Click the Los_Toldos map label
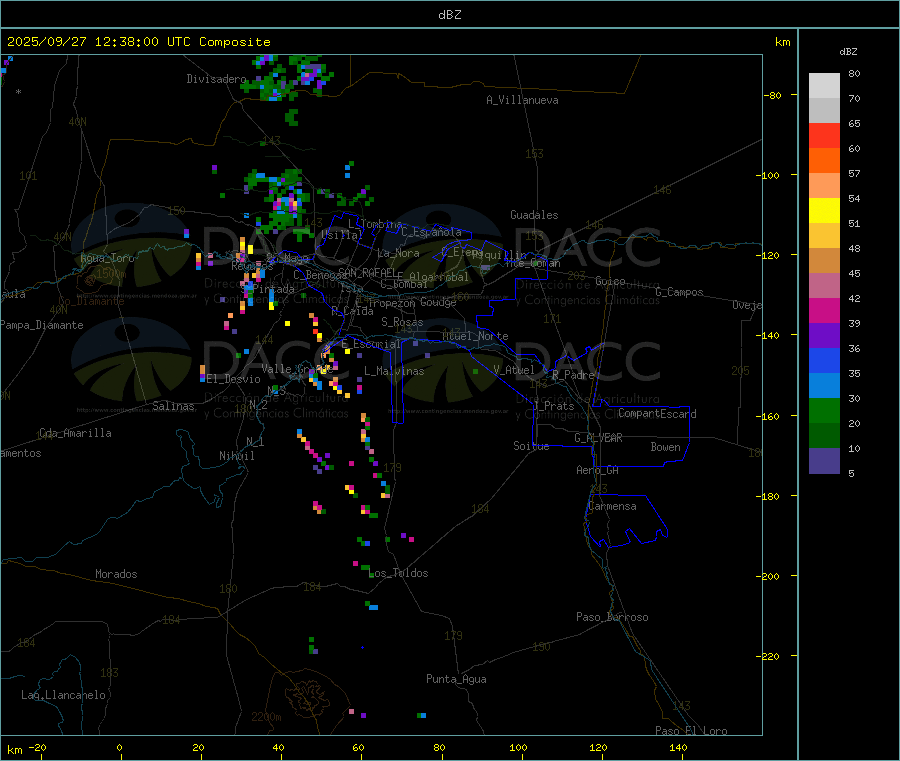The height and width of the screenshot is (761, 900). tap(399, 573)
